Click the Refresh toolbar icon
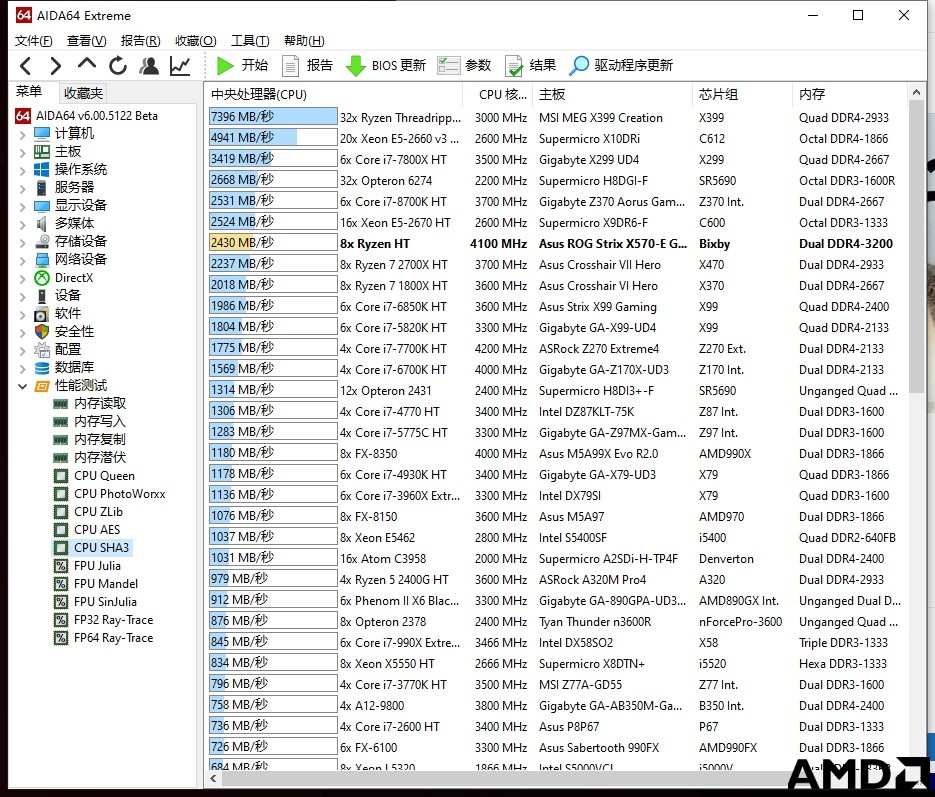The height and width of the screenshot is (797, 935). (x=118, y=66)
